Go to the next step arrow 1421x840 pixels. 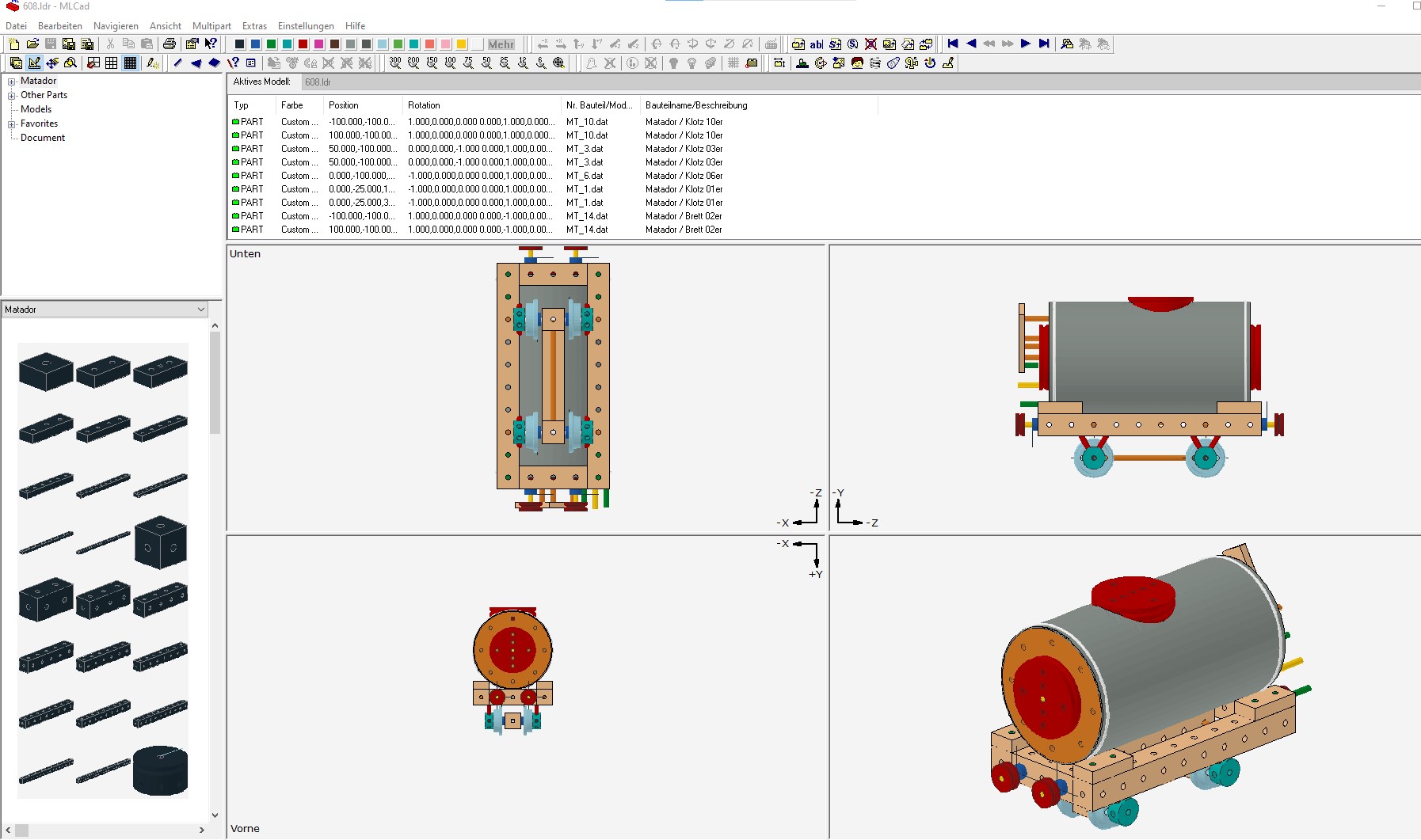[1026, 44]
